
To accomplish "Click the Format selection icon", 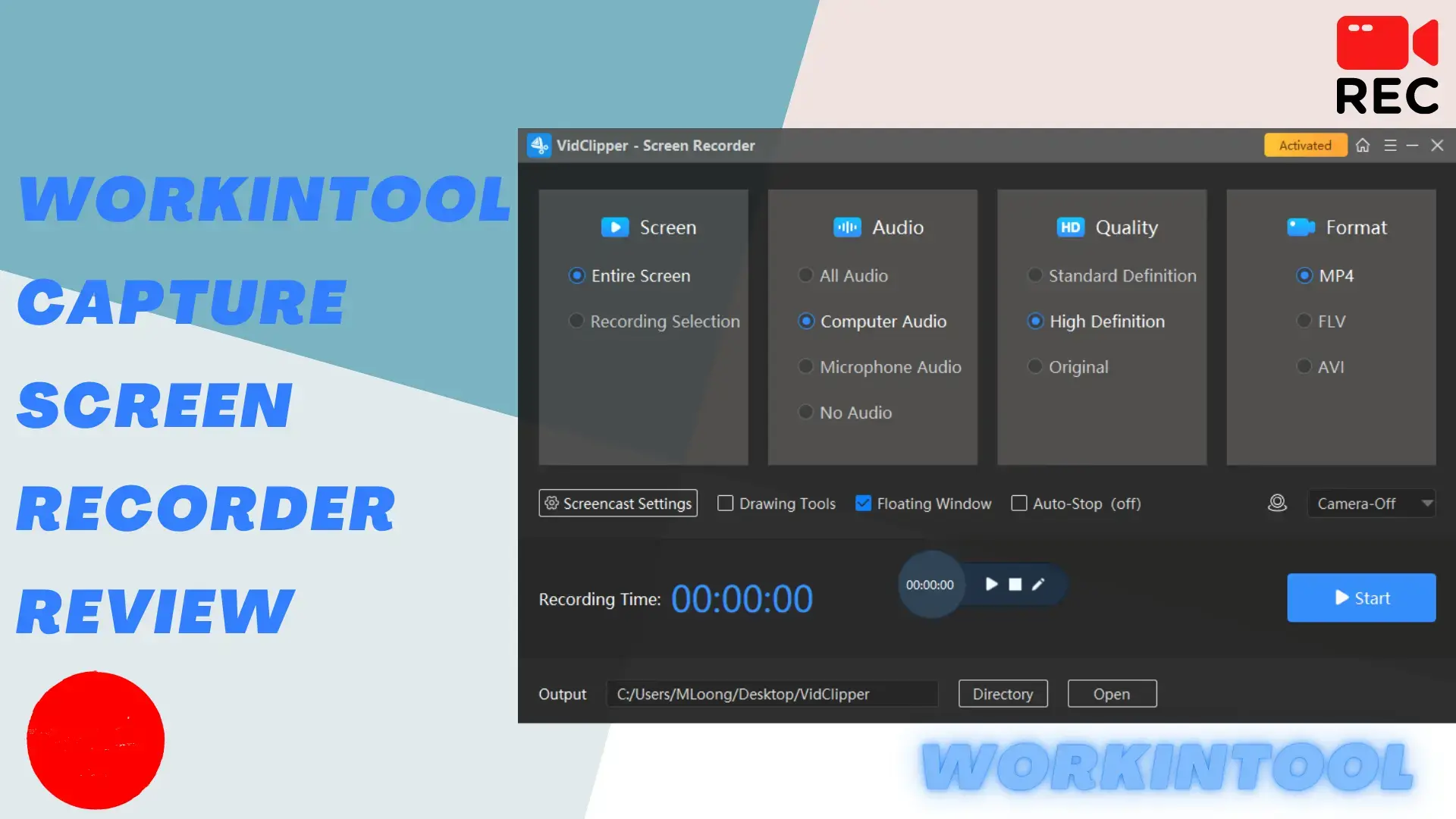I will [1297, 227].
